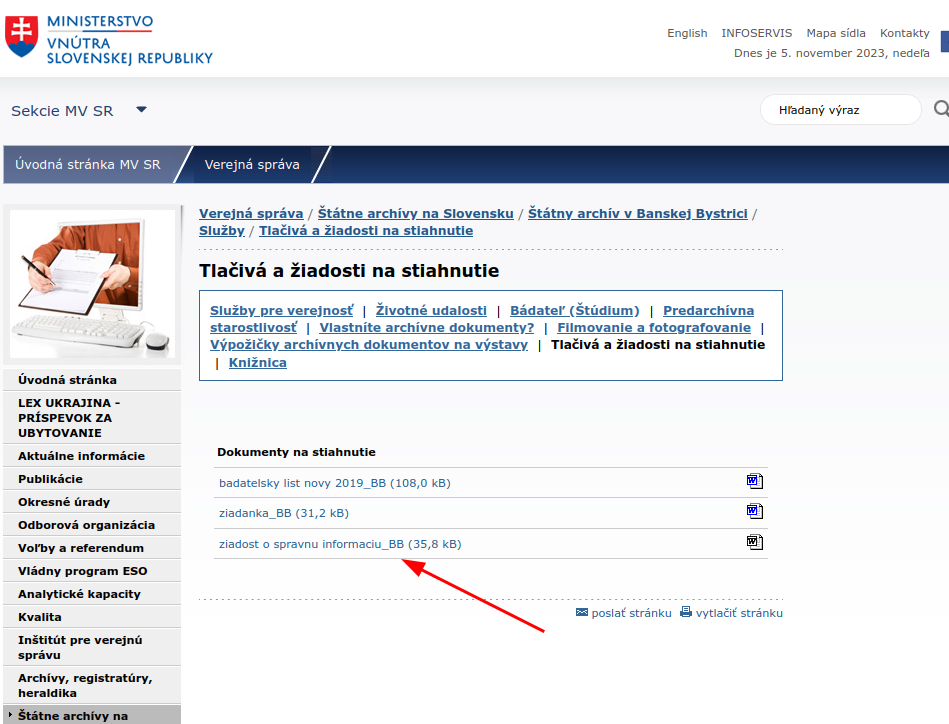Click the envelope icon to send page
Image resolution: width=949 pixels, height=724 pixels.
click(582, 612)
